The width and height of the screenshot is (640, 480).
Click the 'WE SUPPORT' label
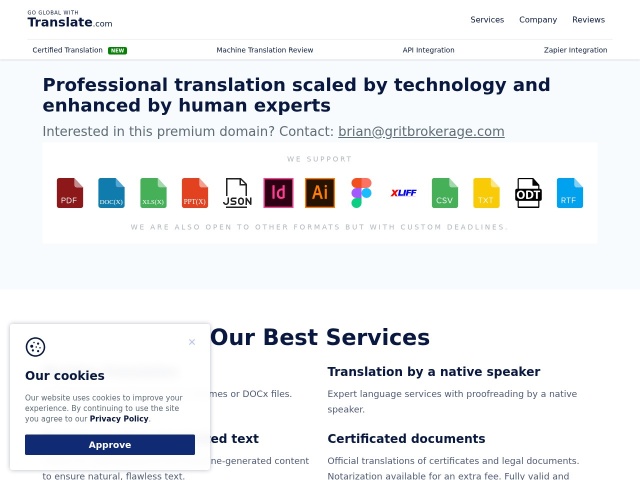319,159
